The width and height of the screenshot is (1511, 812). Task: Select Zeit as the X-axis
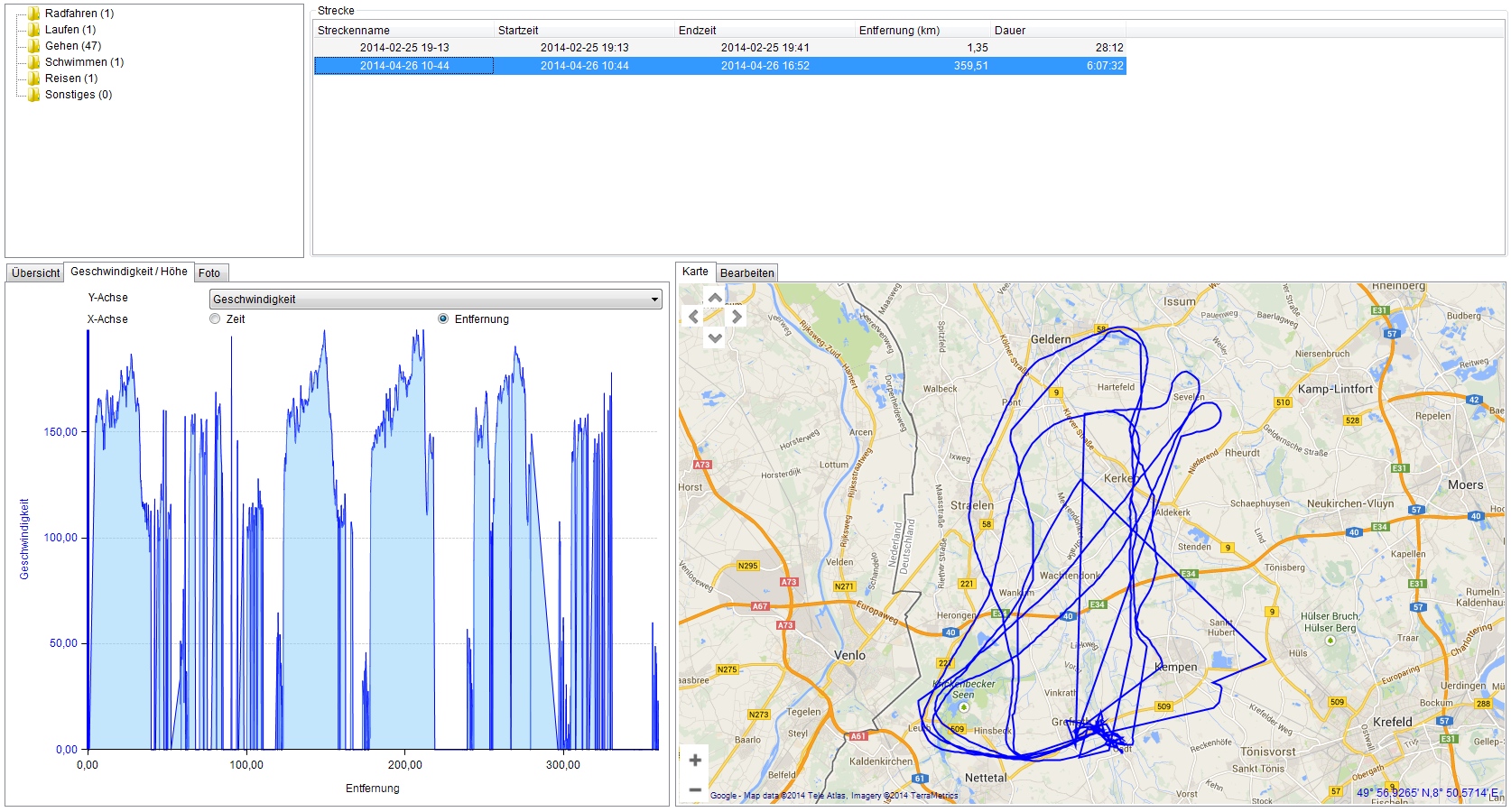pos(215,319)
